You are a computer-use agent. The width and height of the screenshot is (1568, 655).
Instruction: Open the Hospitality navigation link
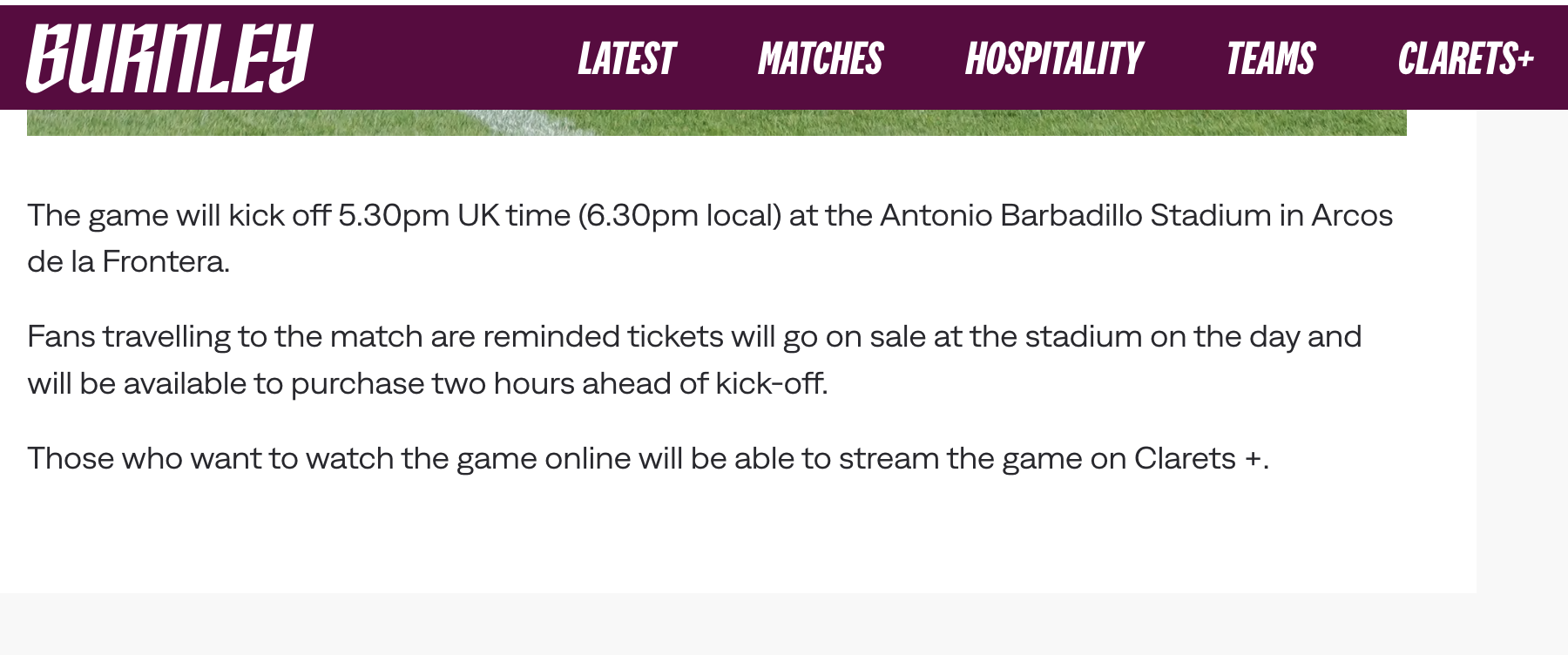pos(1054,59)
